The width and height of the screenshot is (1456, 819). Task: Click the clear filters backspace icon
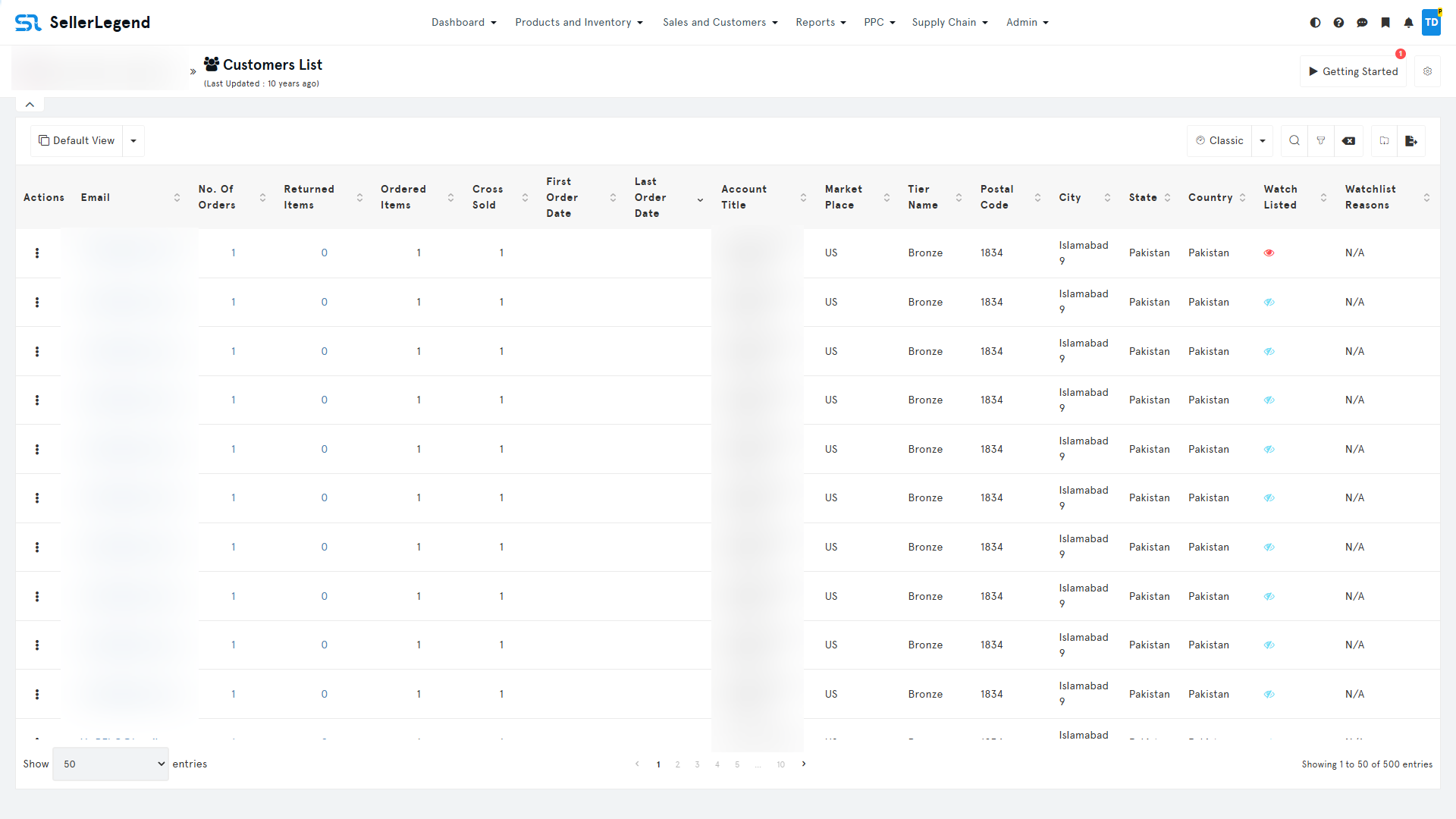tap(1349, 141)
